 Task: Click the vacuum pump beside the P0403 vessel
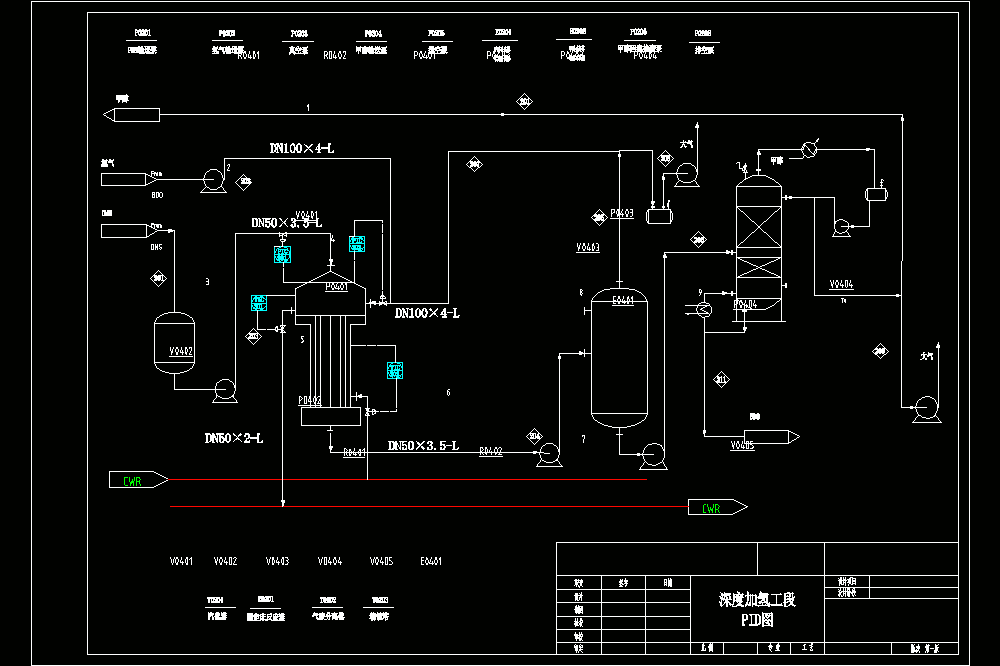686,175
